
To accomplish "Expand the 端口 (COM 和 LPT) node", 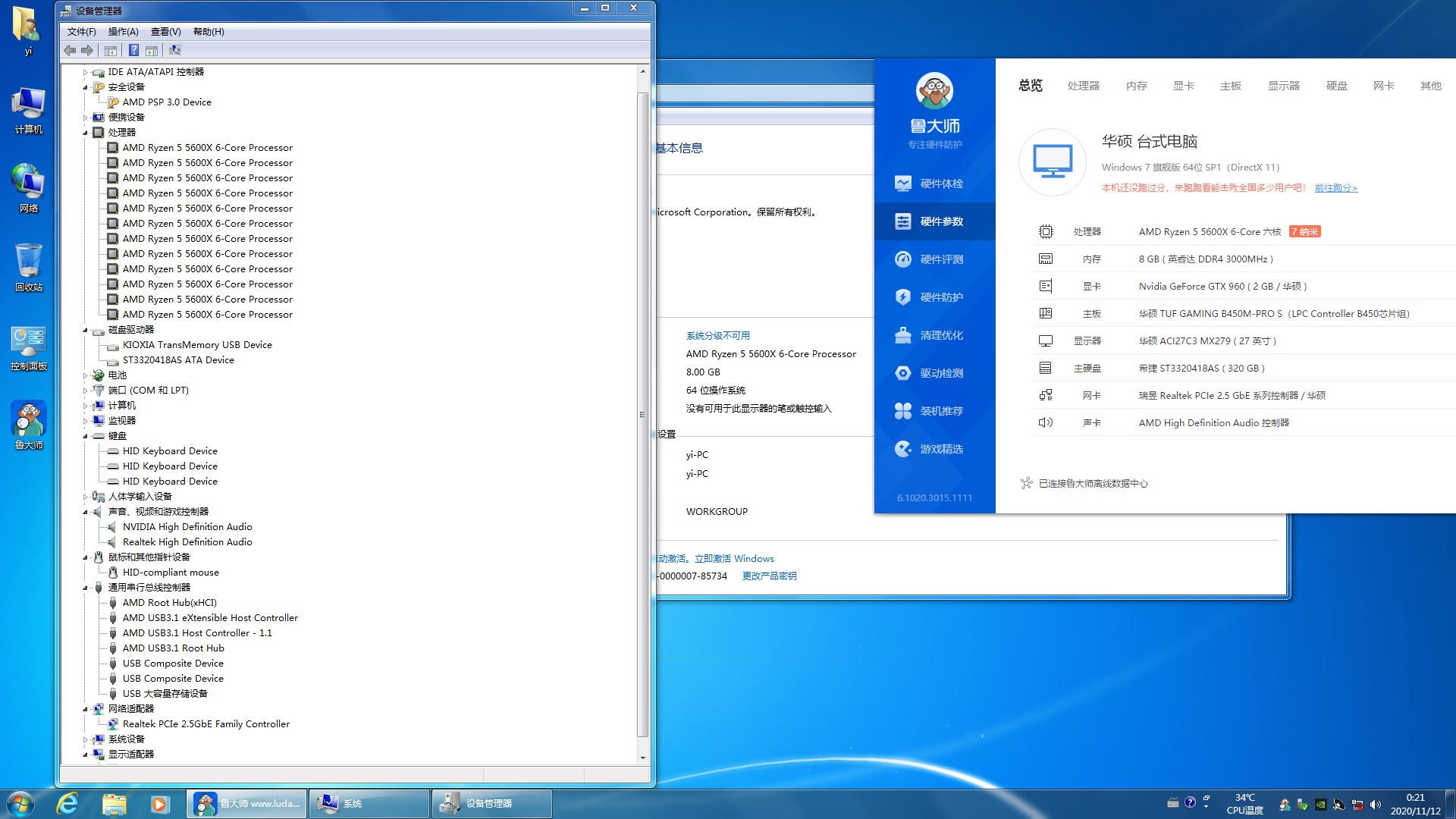I will pos(85,391).
